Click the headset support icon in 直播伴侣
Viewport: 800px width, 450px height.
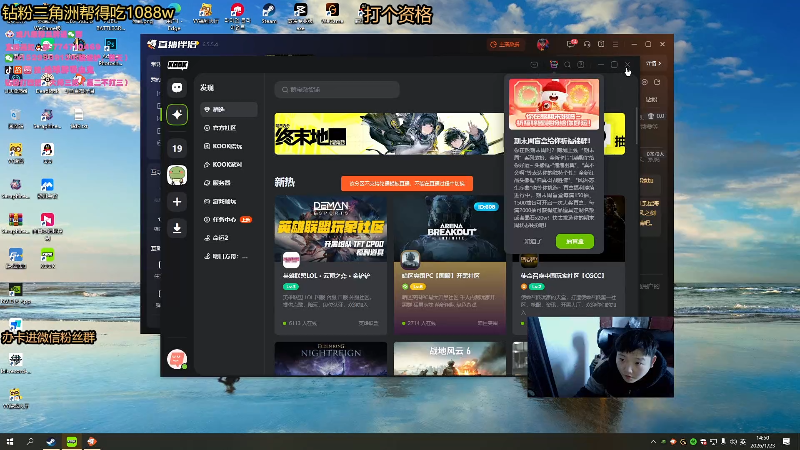(x=587, y=44)
